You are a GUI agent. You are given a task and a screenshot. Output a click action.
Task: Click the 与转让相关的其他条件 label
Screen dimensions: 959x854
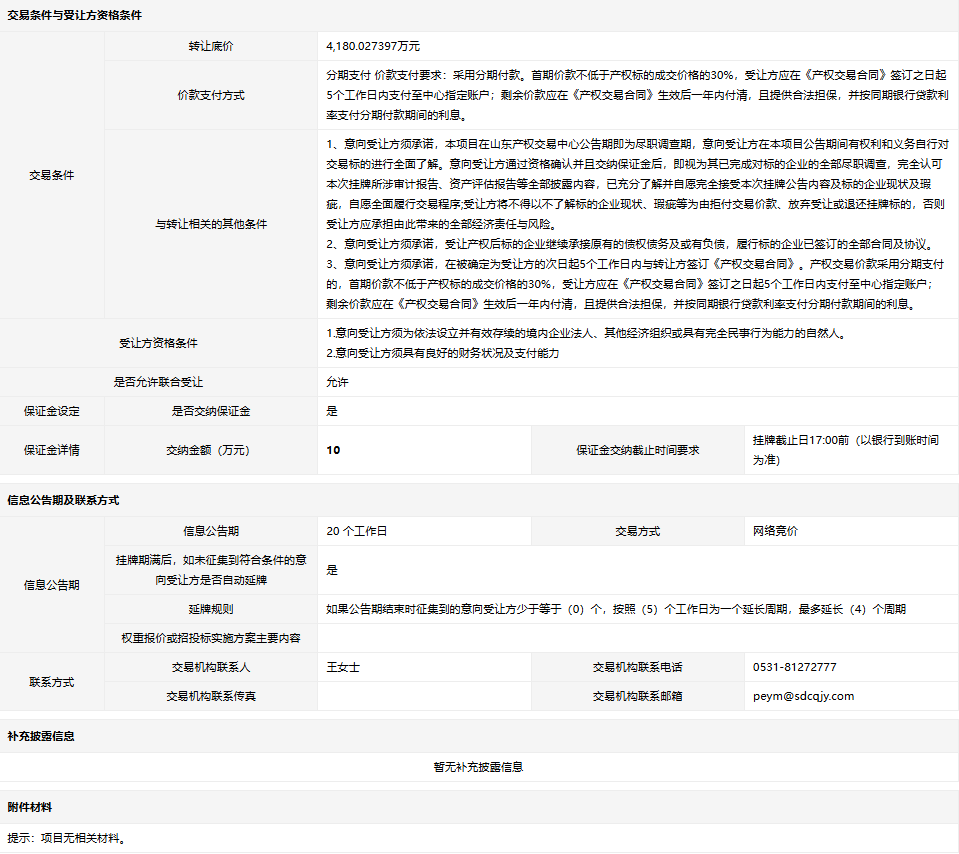(x=210, y=224)
